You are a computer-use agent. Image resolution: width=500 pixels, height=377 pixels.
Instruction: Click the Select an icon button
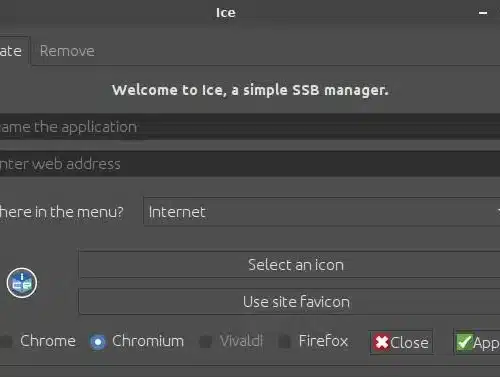289,265
